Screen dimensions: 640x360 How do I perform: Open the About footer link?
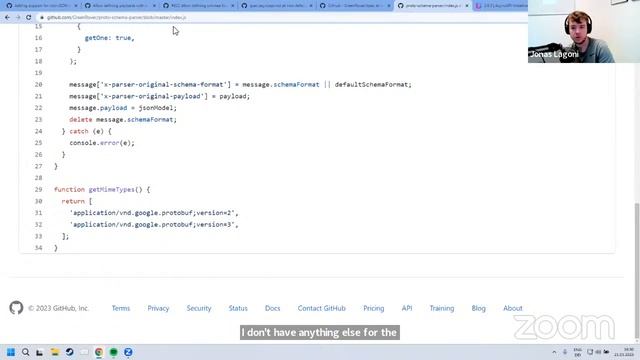513,308
